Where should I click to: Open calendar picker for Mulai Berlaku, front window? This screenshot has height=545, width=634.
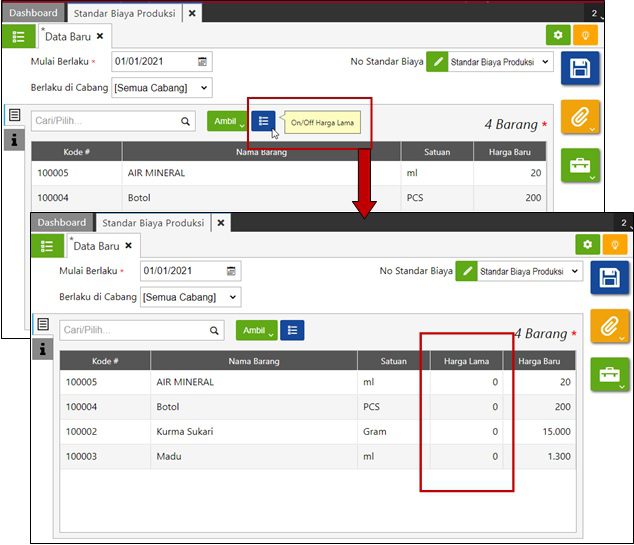231,271
